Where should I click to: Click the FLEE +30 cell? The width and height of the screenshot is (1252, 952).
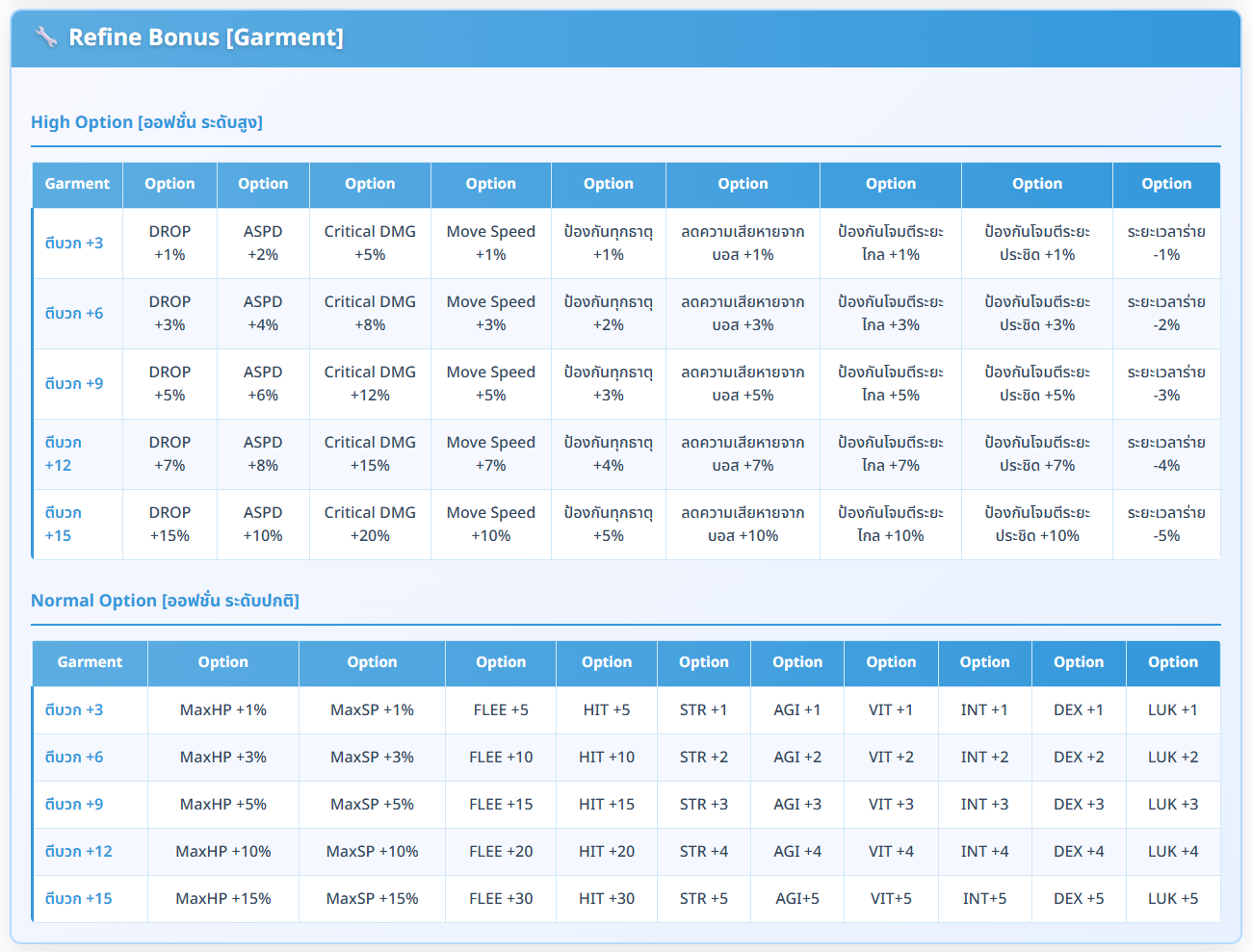point(501,898)
